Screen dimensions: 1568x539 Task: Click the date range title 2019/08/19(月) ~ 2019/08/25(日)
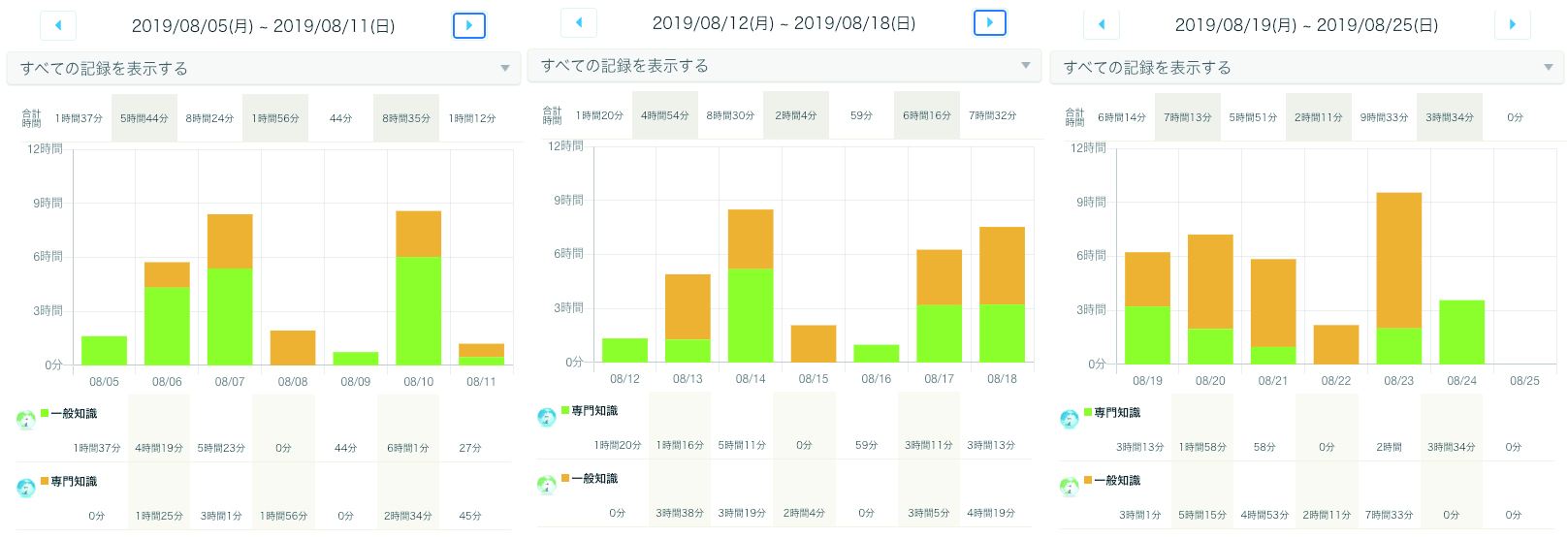pyautogui.click(x=1307, y=25)
